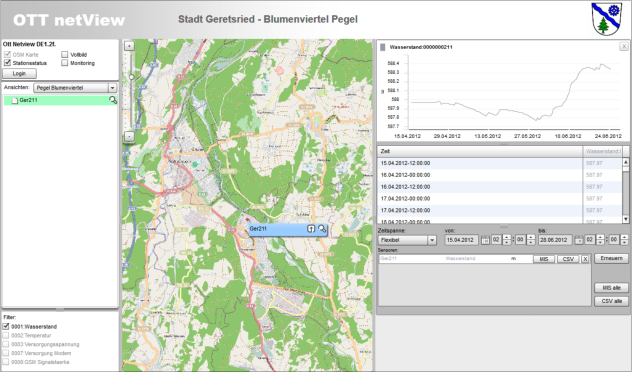
Task: Open the 'von' date calendar picker
Action: (x=485, y=240)
